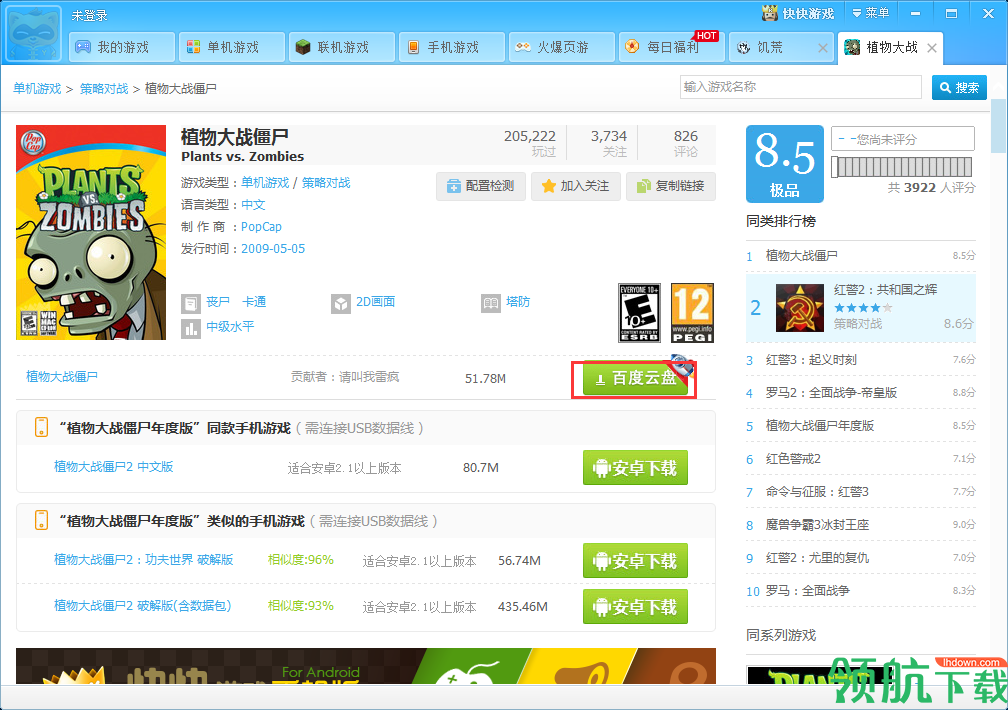Click the 搜索 search button
Screen dimensions: 1008x710
click(959, 87)
